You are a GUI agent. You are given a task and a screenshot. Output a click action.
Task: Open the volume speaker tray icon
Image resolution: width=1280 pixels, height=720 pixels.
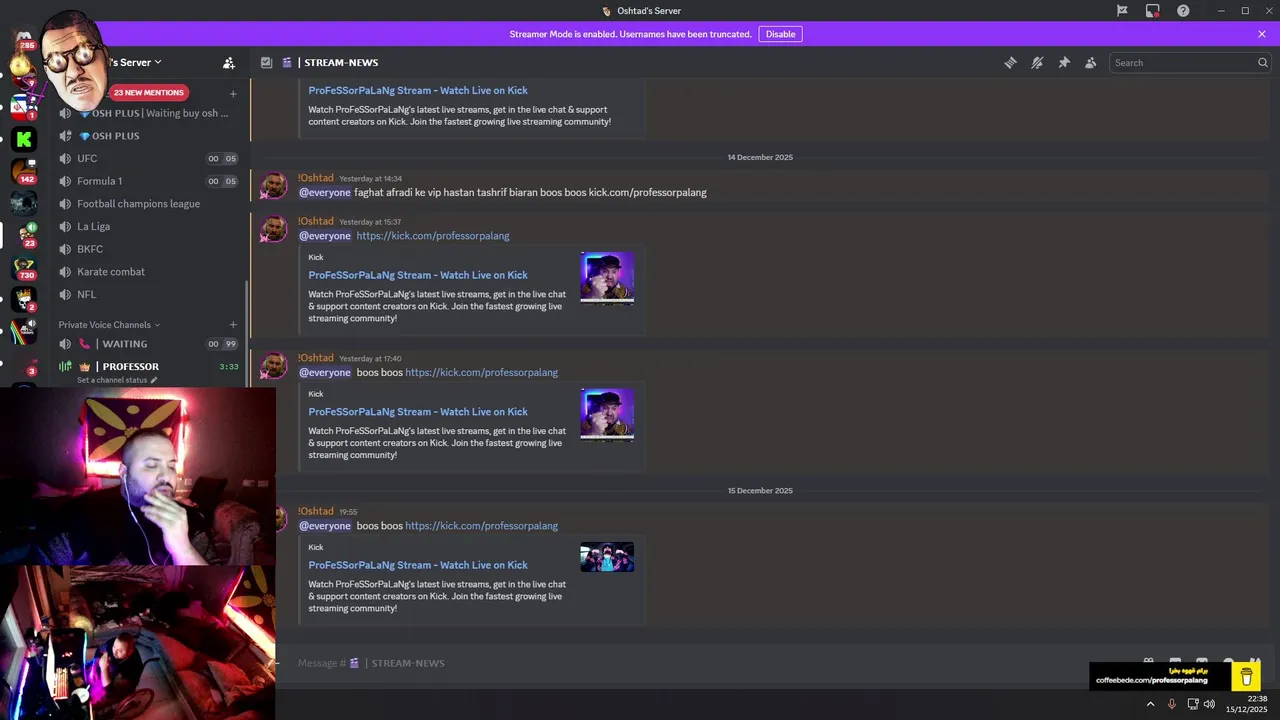tap(1210, 704)
